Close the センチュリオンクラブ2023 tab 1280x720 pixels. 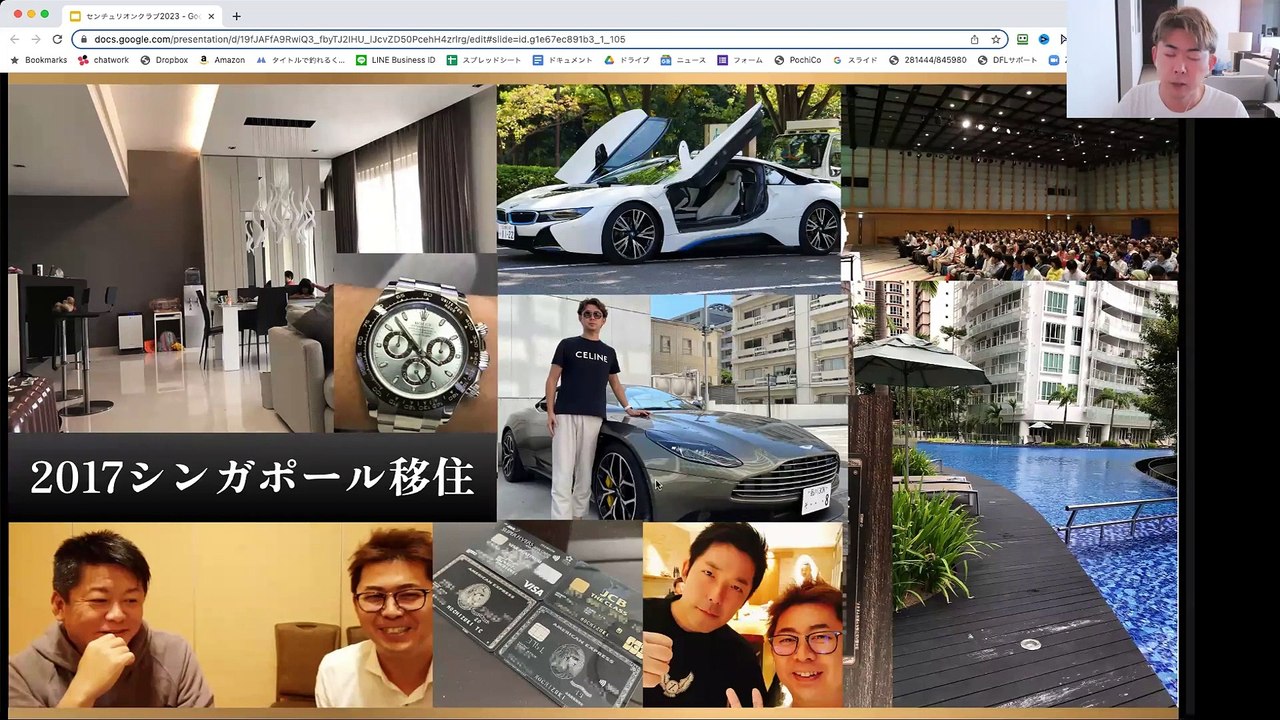click(x=211, y=16)
